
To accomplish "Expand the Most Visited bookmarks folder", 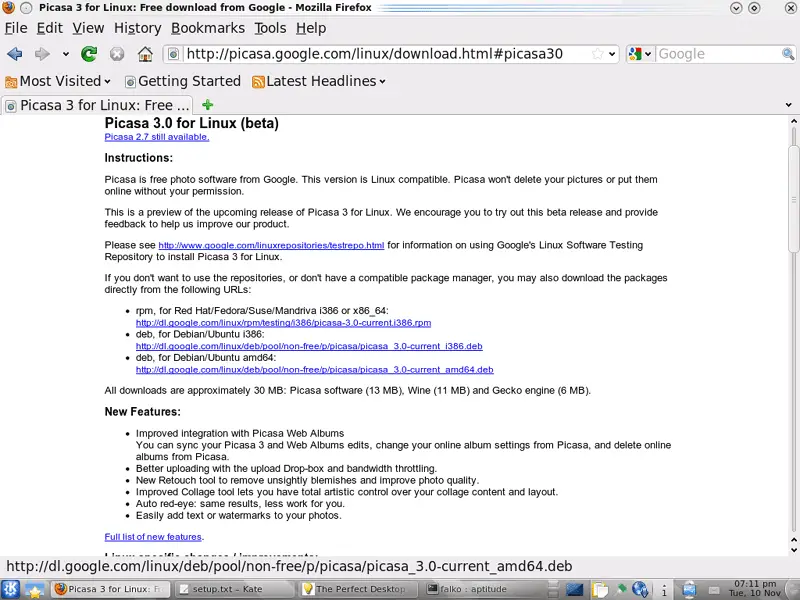I will (57, 81).
